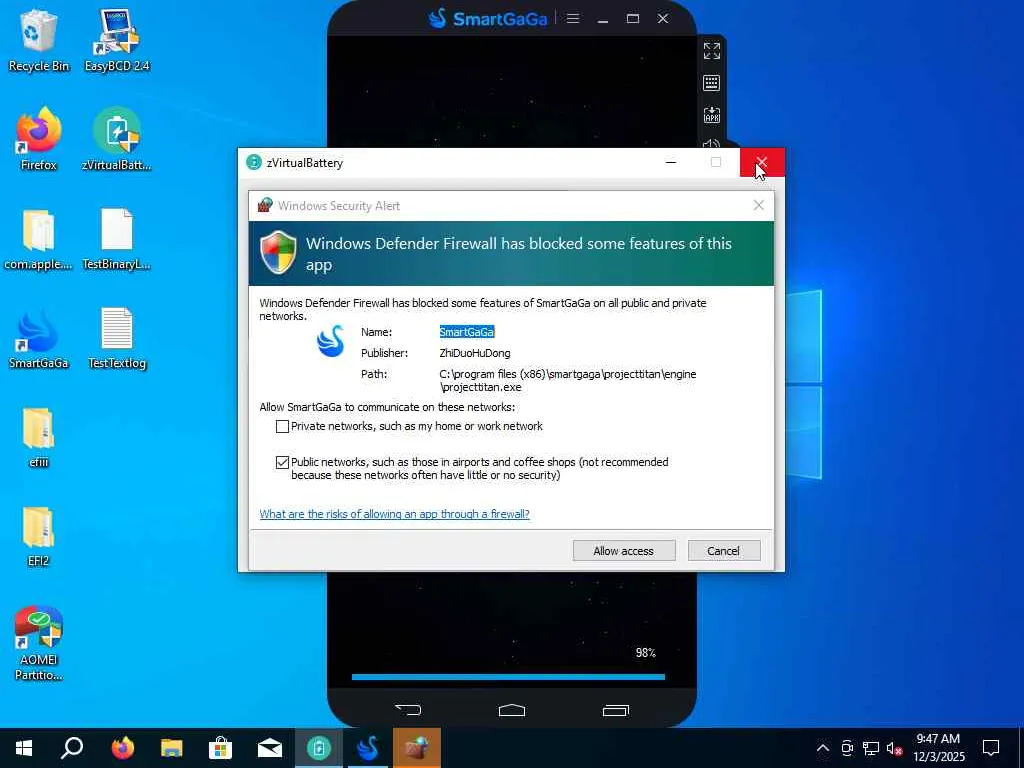Image resolution: width=1024 pixels, height=768 pixels.
Task: Click the SmartGaGa loading progress bar
Action: pos(508,677)
